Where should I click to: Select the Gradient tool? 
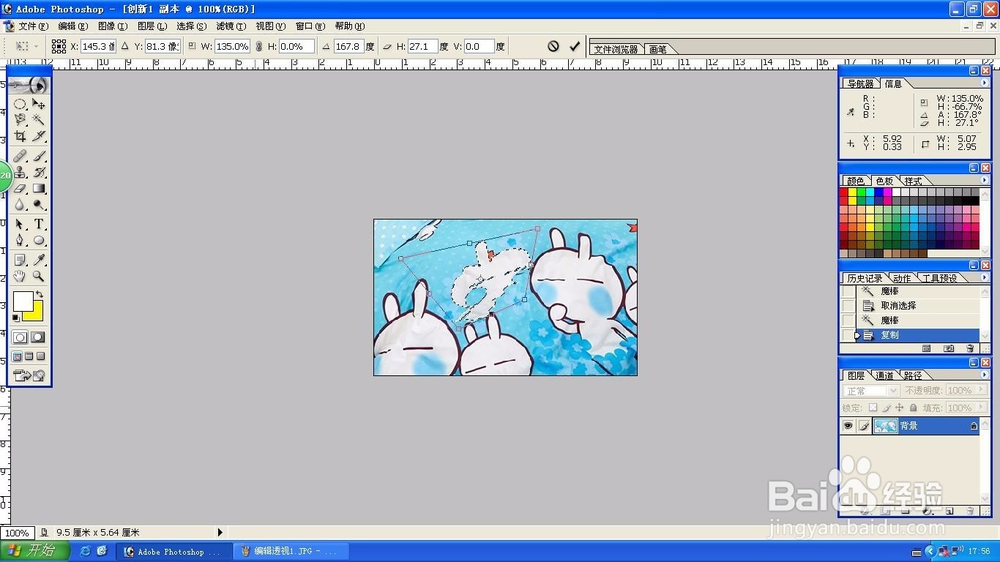39,188
